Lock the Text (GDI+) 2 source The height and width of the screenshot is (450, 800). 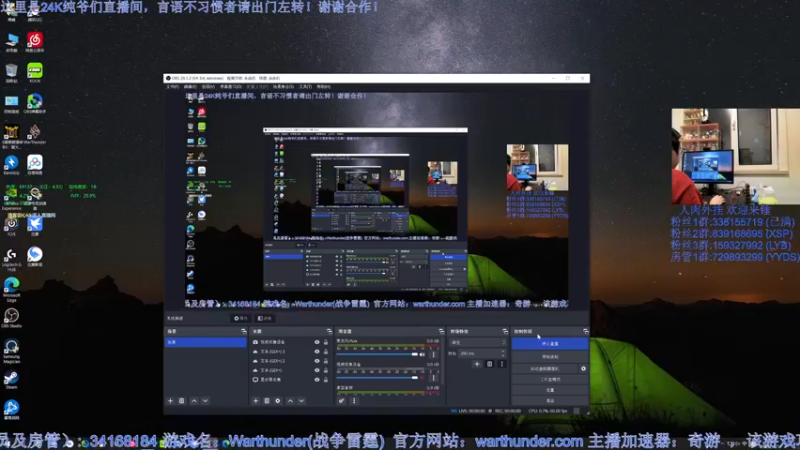pos(326,361)
